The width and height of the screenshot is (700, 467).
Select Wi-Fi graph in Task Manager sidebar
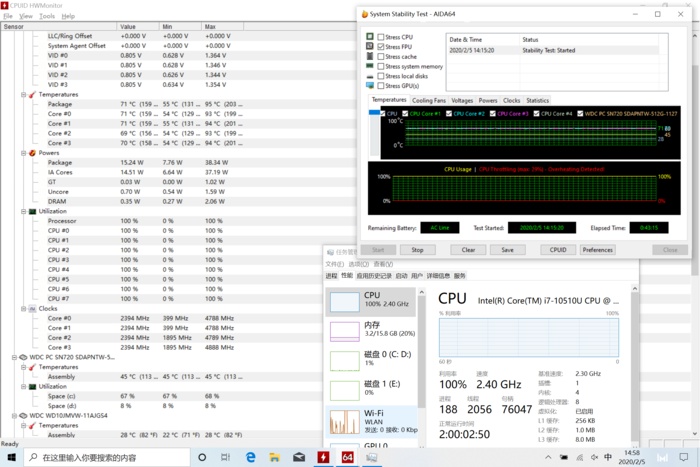click(344, 422)
